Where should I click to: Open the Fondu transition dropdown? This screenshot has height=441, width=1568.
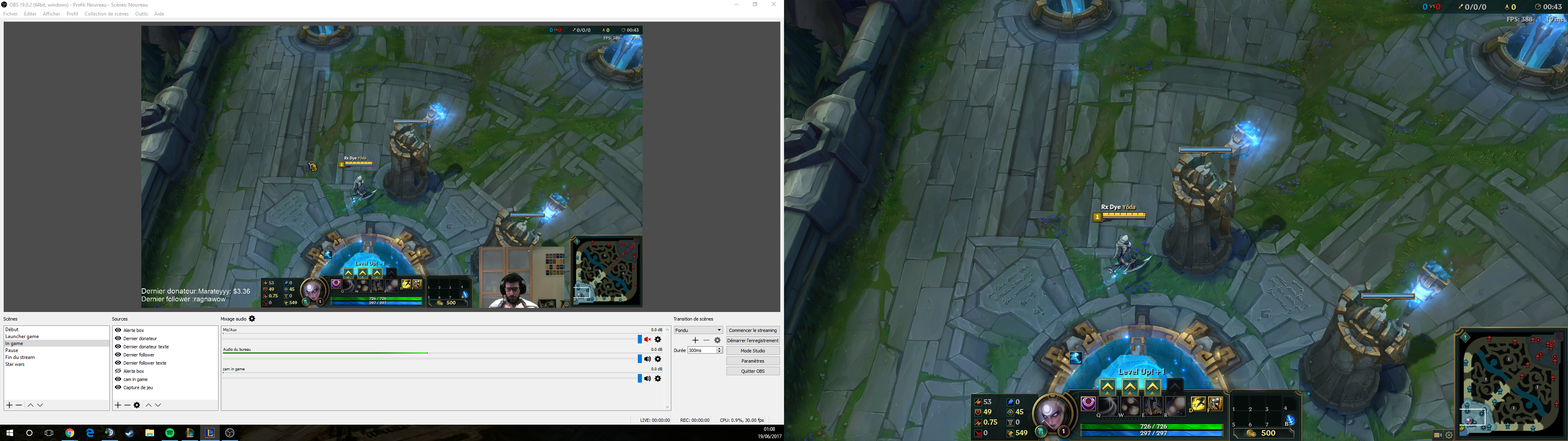(698, 330)
